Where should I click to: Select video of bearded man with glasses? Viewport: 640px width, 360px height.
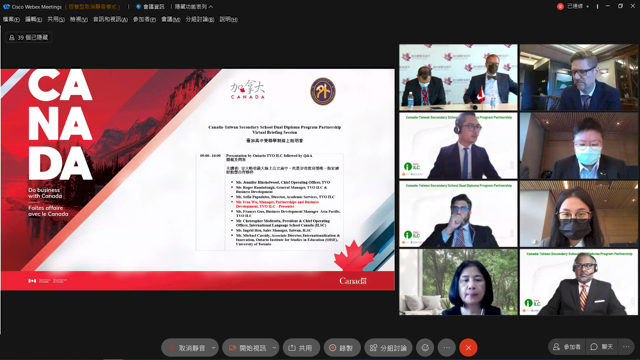[x=579, y=78]
